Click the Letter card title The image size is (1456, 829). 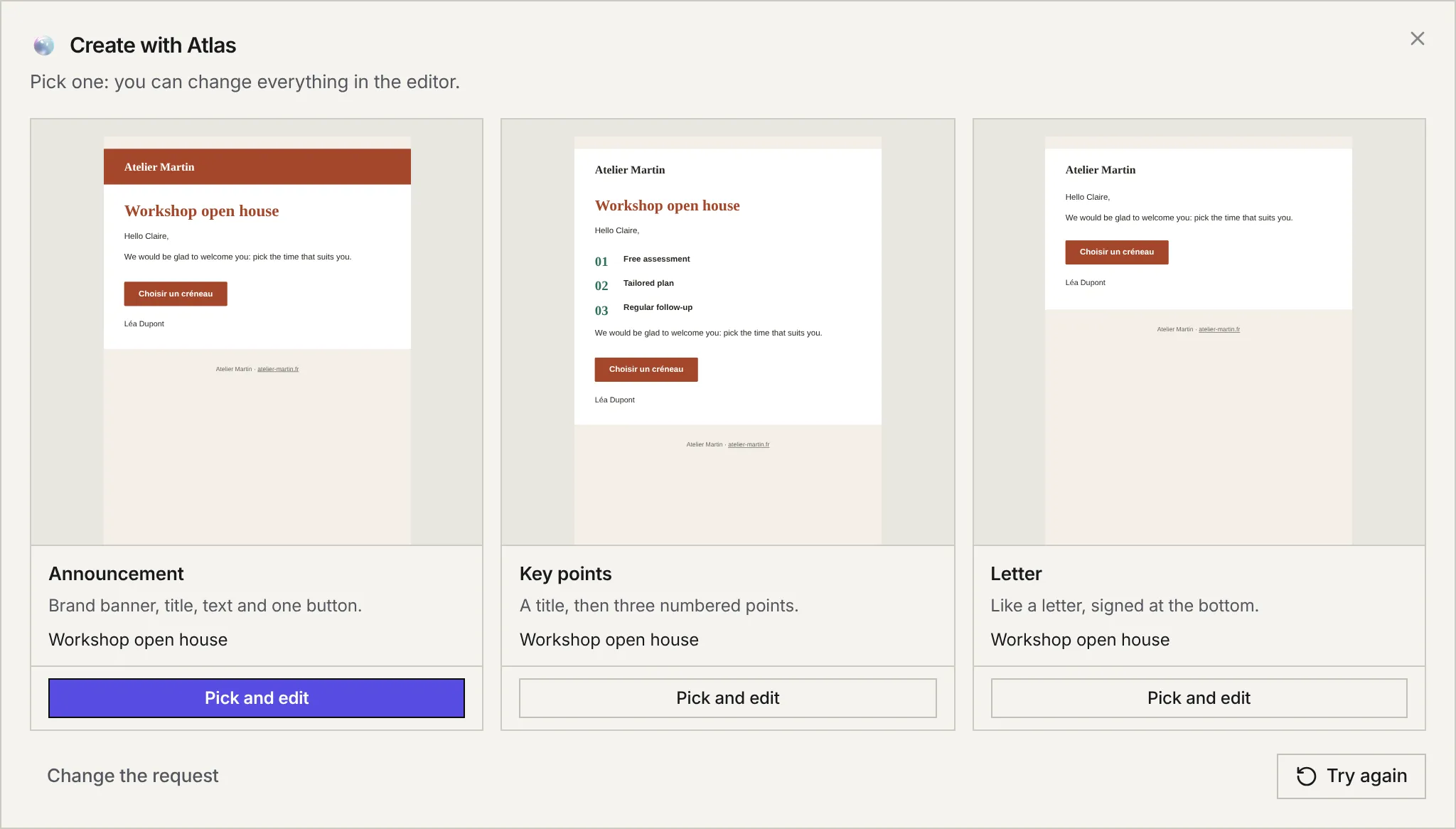(1016, 574)
